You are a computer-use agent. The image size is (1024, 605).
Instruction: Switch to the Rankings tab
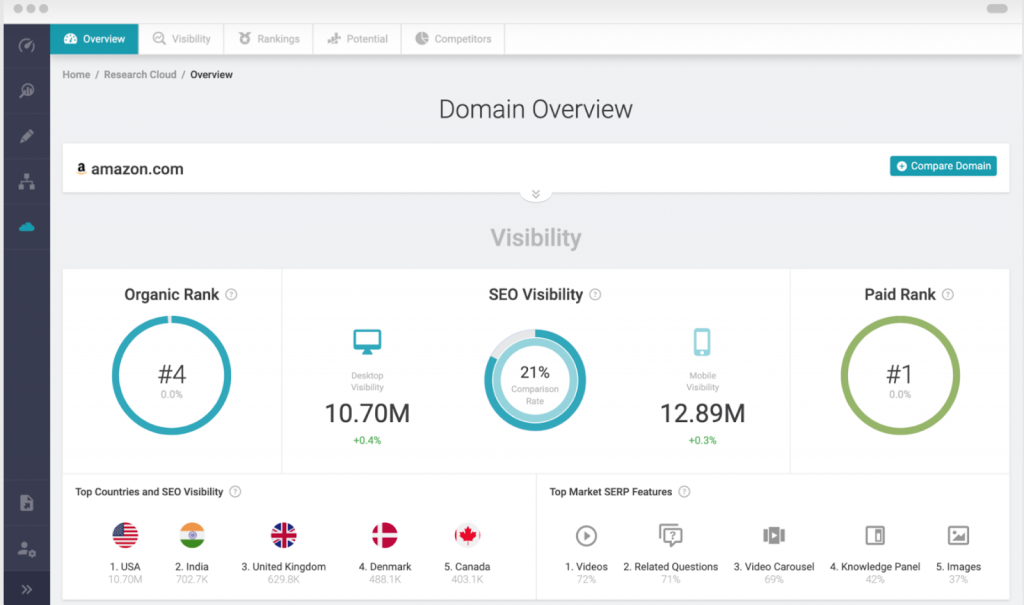(268, 39)
